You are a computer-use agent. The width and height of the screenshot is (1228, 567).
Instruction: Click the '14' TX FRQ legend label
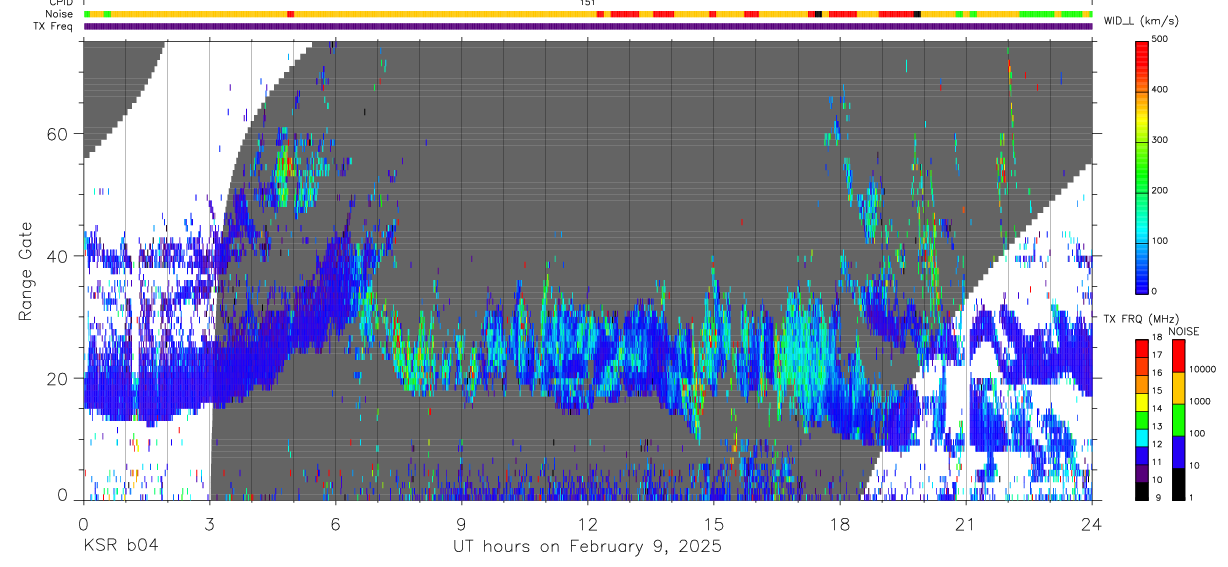click(1157, 408)
